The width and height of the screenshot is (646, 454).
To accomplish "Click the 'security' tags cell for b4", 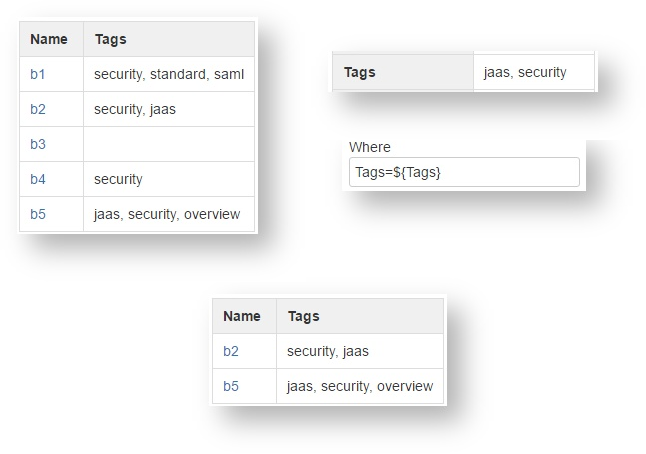I will pyautogui.click(x=118, y=179).
